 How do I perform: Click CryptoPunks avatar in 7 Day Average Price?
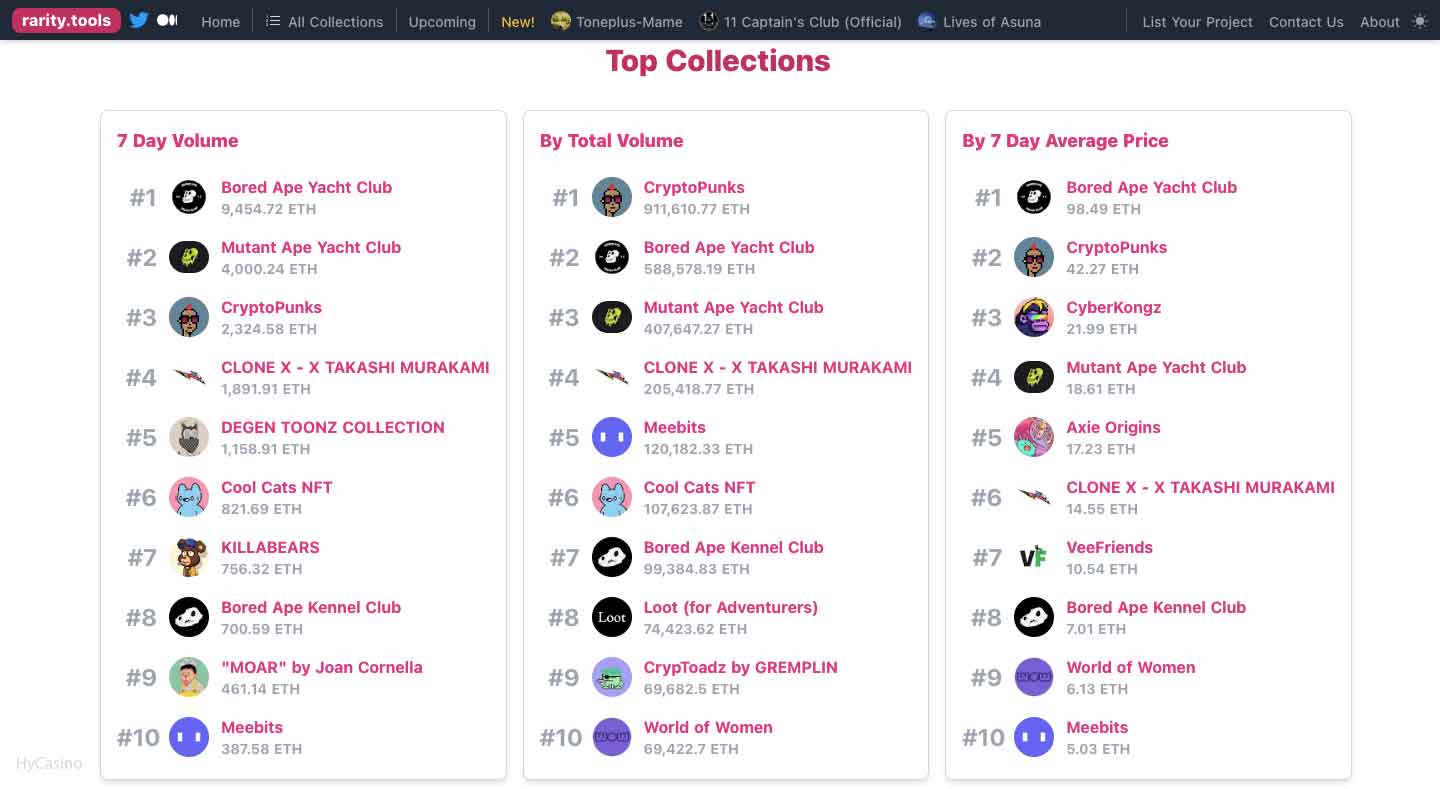1034,257
